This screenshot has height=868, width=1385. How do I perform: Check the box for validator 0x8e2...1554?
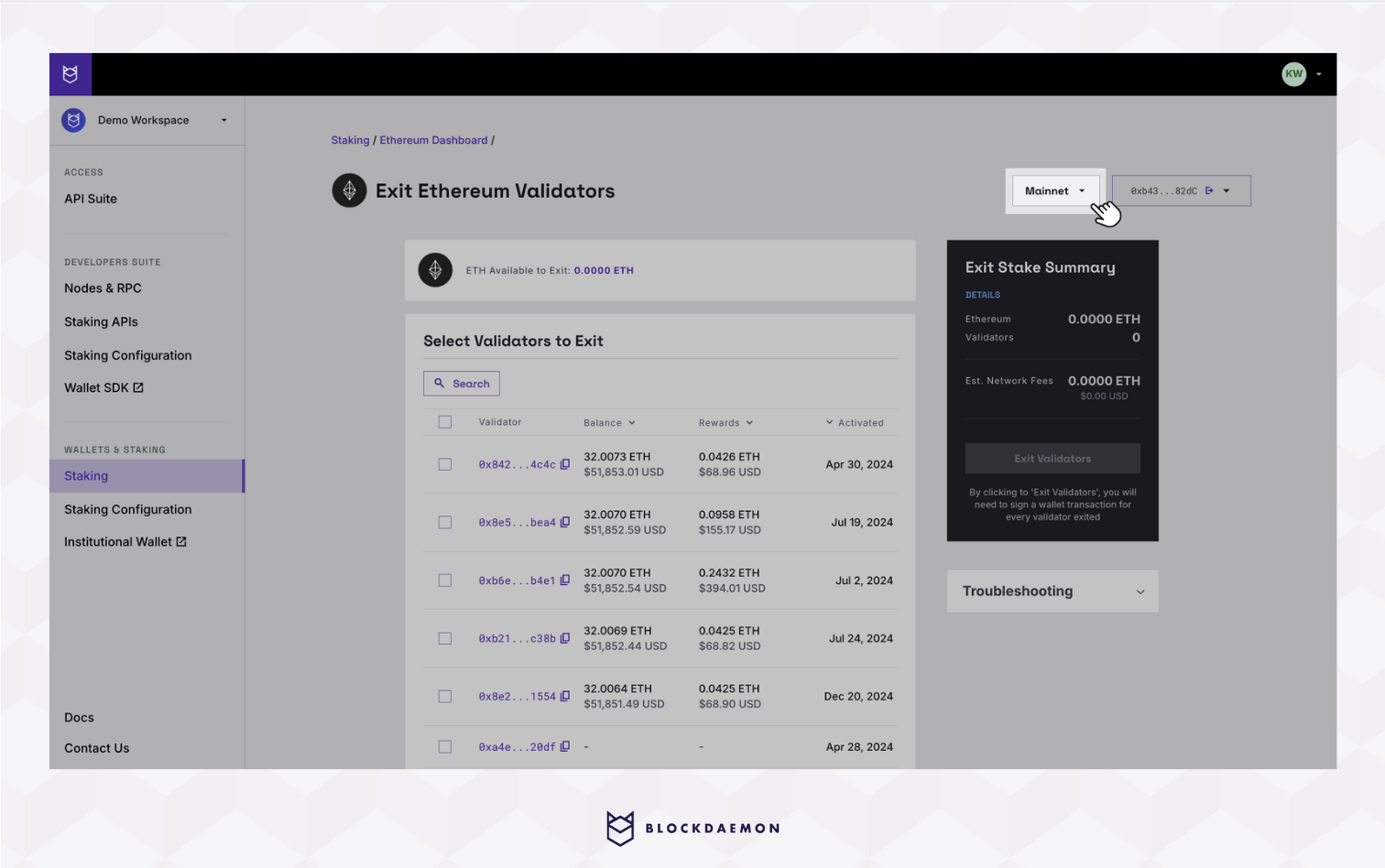pyautogui.click(x=445, y=696)
